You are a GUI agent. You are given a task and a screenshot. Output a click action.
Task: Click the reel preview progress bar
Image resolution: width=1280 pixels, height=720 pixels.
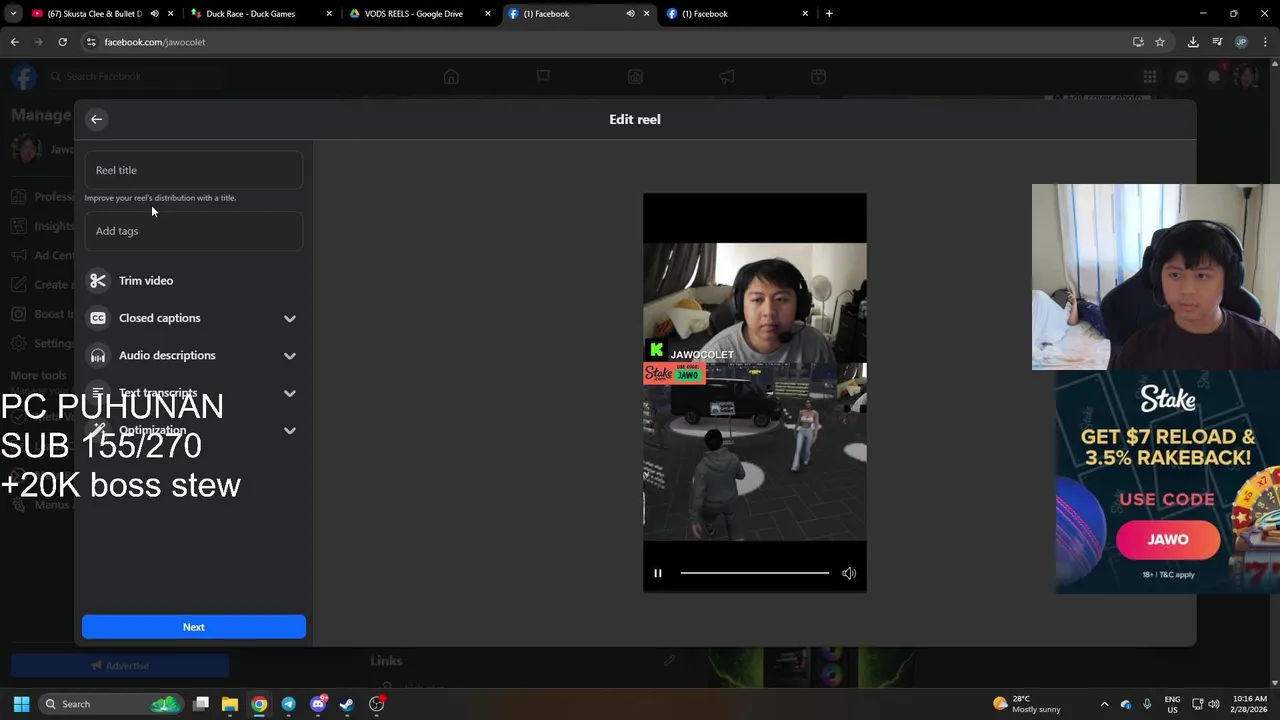(x=755, y=573)
